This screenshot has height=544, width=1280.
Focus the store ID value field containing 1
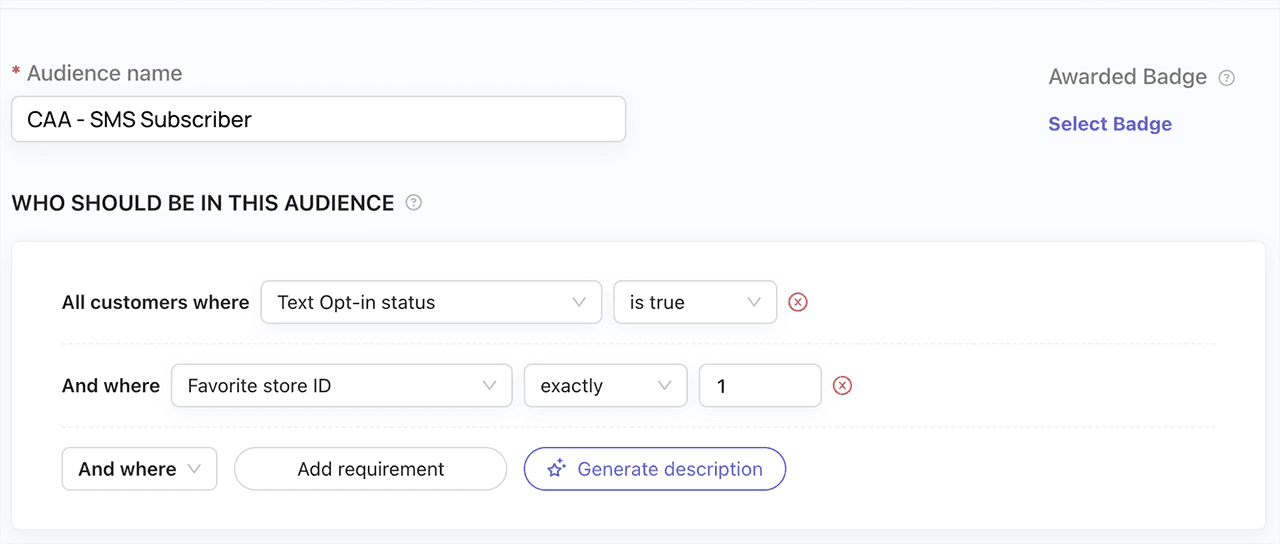coord(760,386)
